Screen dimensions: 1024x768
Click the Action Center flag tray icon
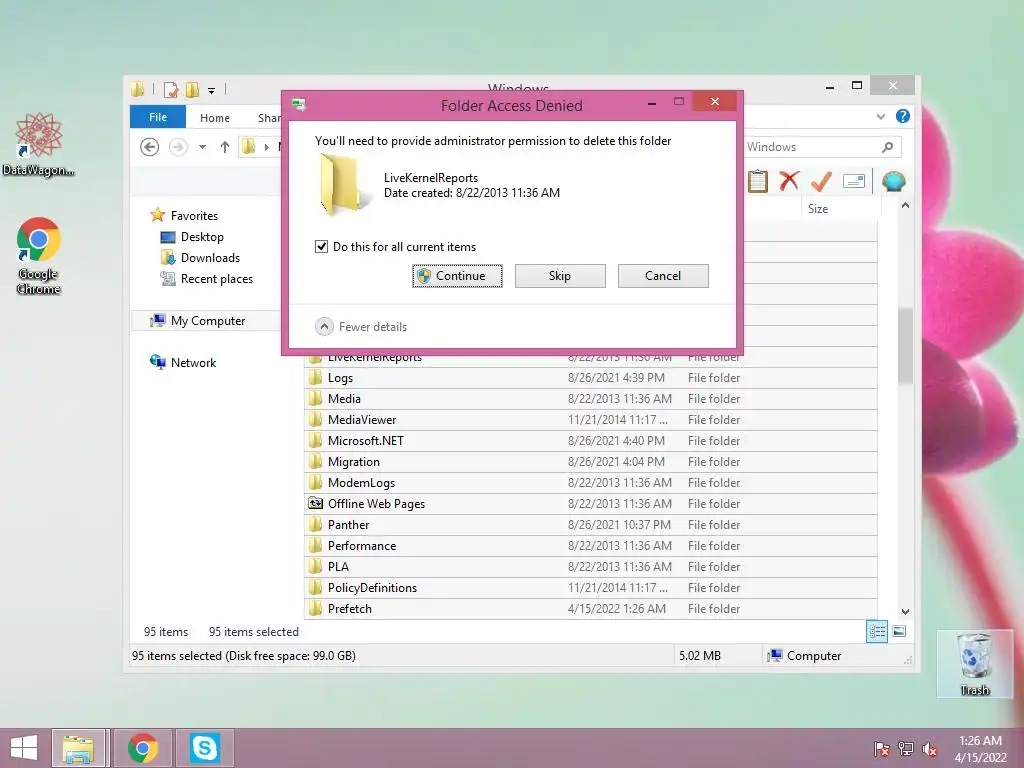point(882,748)
